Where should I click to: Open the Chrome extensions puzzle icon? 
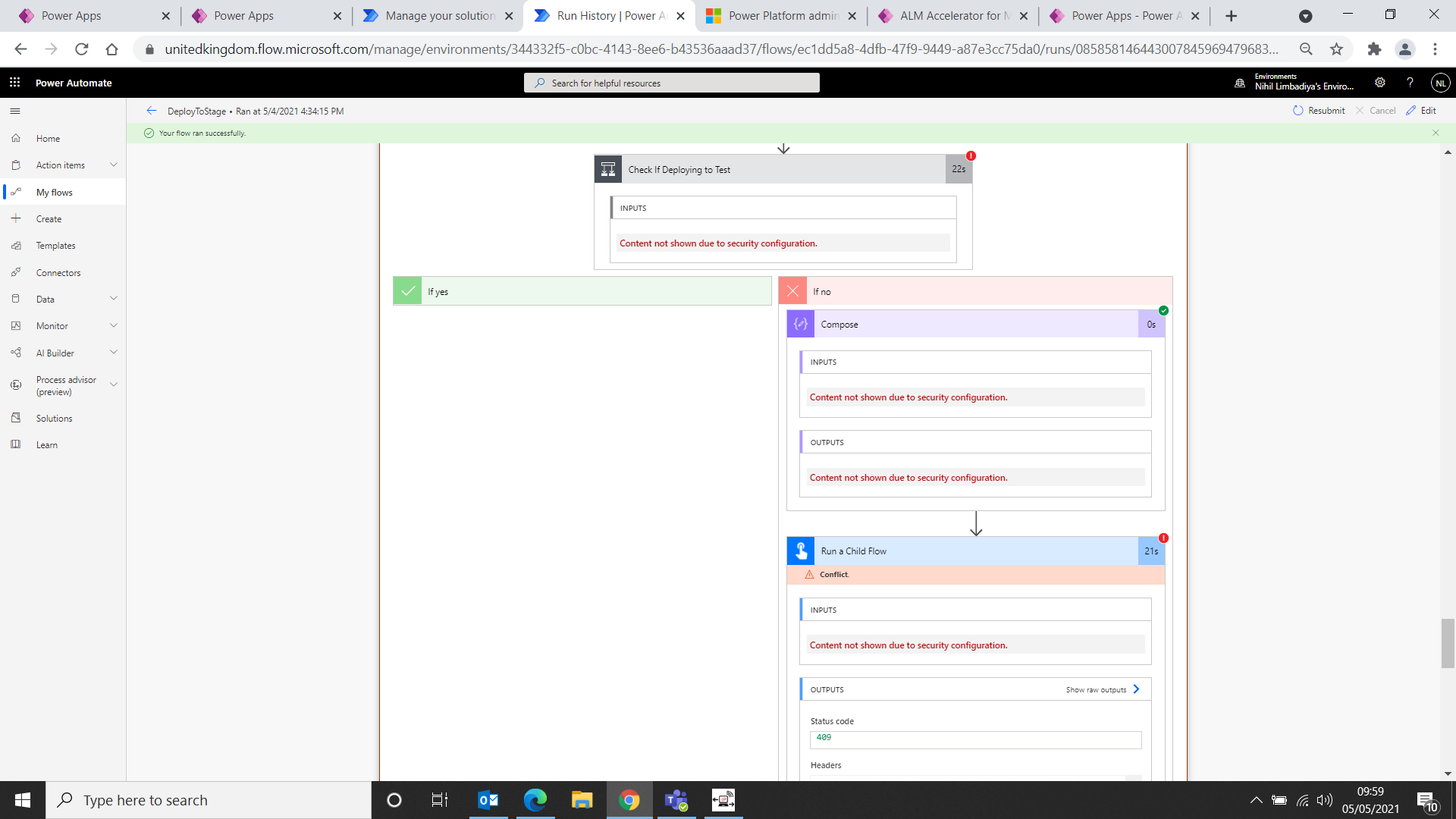1374,49
